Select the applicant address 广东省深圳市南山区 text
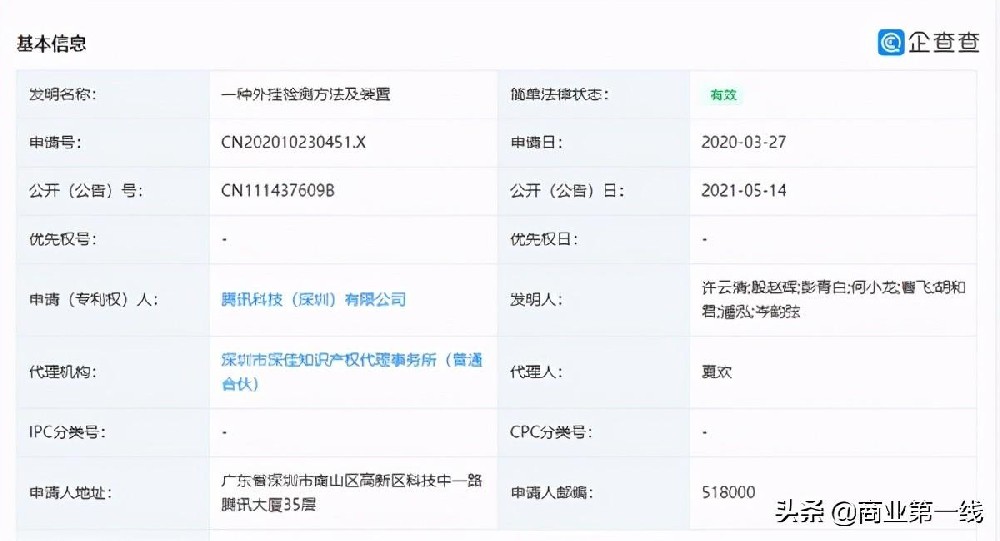The image size is (1000, 541). 351,492
